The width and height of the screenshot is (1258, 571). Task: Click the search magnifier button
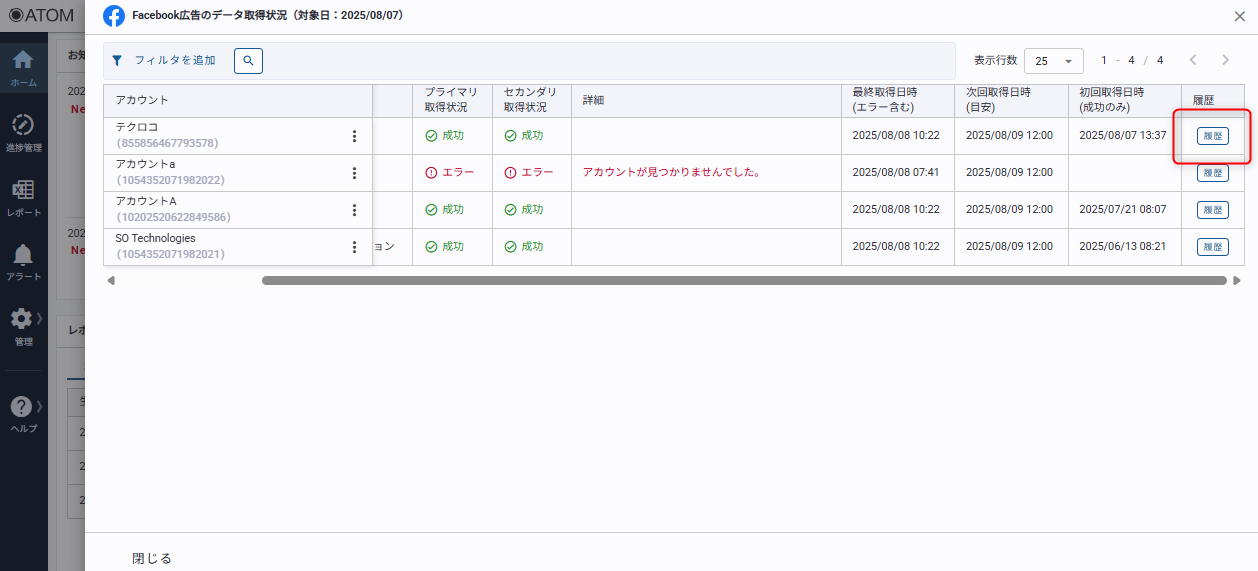pos(248,61)
